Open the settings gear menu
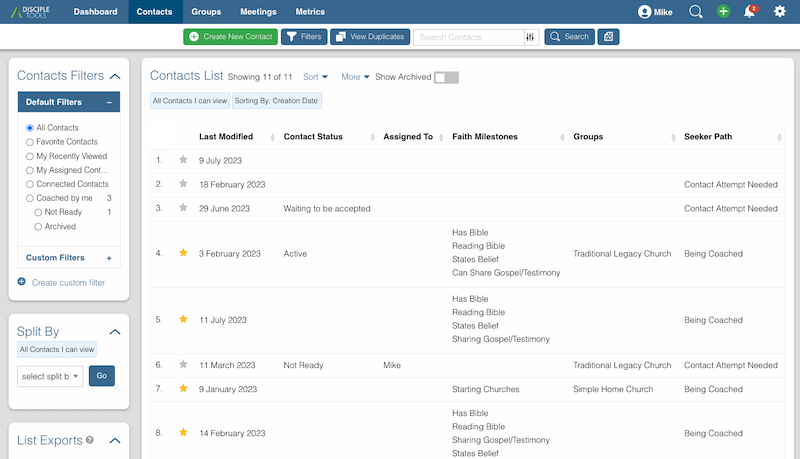This screenshot has height=459, width=800. pos(780,12)
